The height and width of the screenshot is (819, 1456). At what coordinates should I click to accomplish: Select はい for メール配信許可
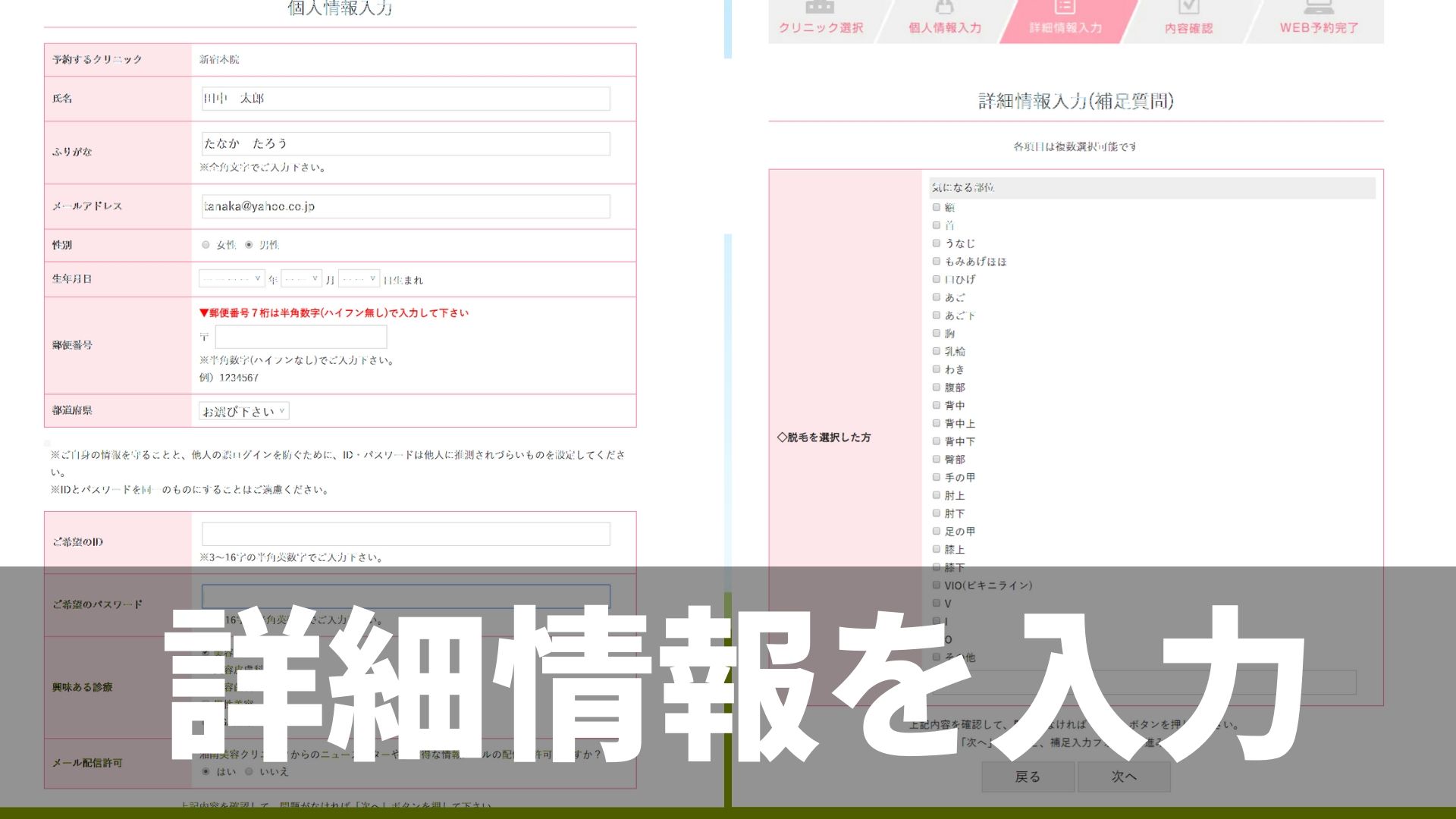(x=206, y=771)
